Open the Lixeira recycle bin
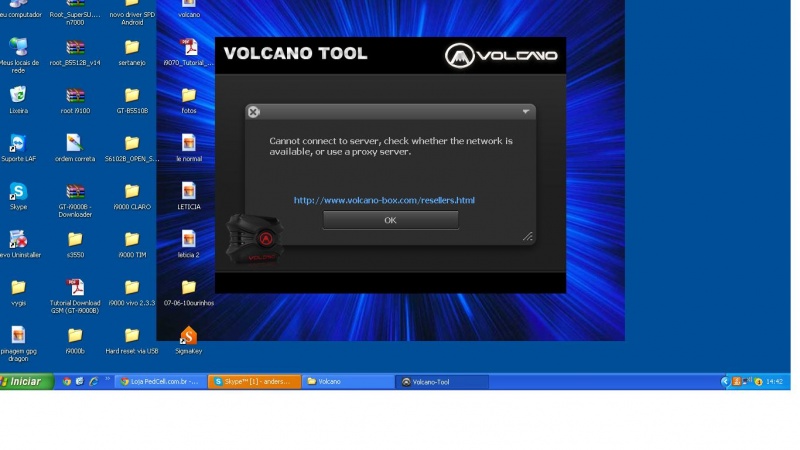This screenshot has width=800, height=450. tap(18, 100)
